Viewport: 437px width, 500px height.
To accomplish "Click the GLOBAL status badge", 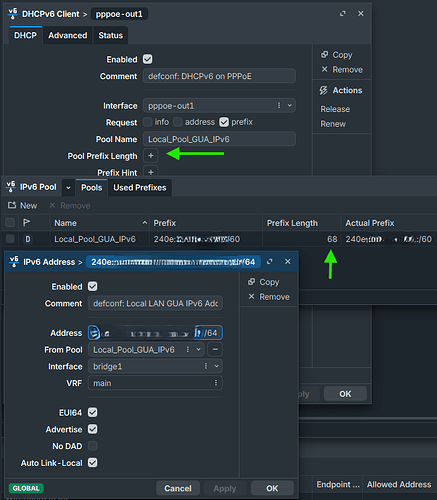I will pyautogui.click(x=26, y=488).
